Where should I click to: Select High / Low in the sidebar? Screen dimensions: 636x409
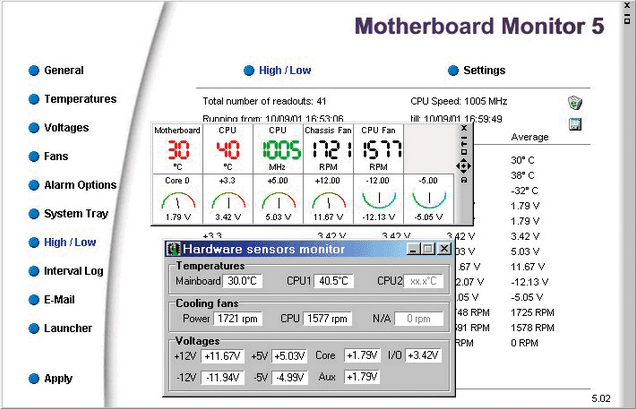(x=62, y=243)
